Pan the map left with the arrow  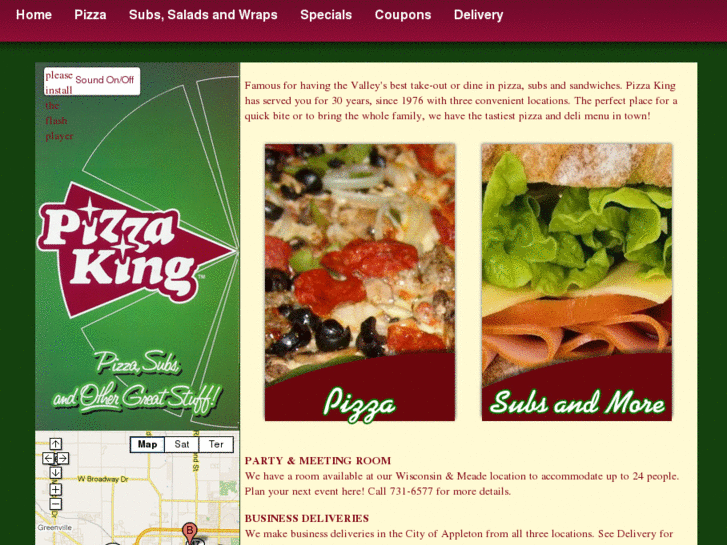[x=48, y=458]
